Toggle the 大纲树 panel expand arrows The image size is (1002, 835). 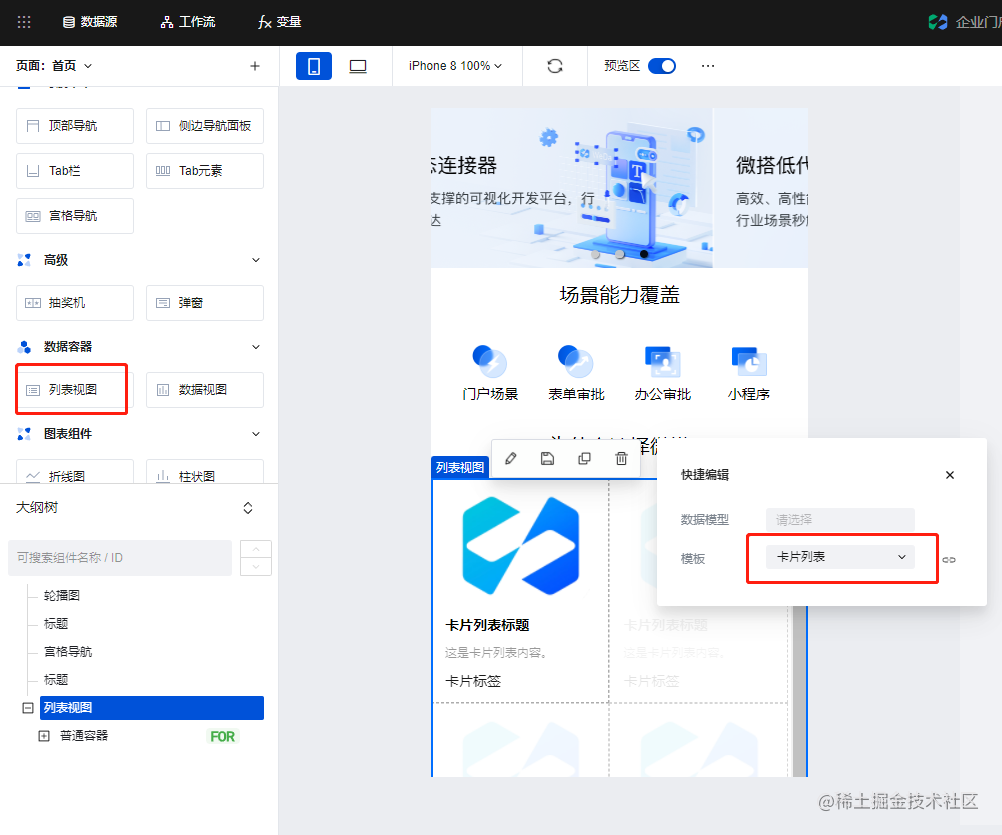(248, 508)
